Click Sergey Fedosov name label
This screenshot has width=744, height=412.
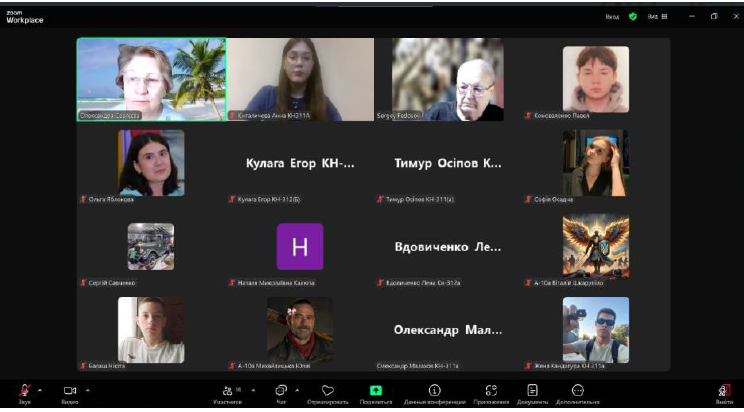point(399,116)
